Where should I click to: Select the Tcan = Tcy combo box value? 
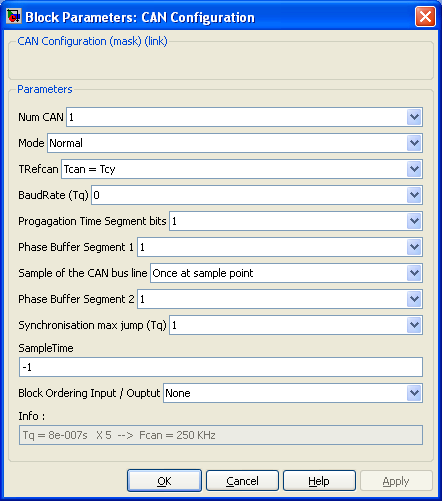(89, 169)
